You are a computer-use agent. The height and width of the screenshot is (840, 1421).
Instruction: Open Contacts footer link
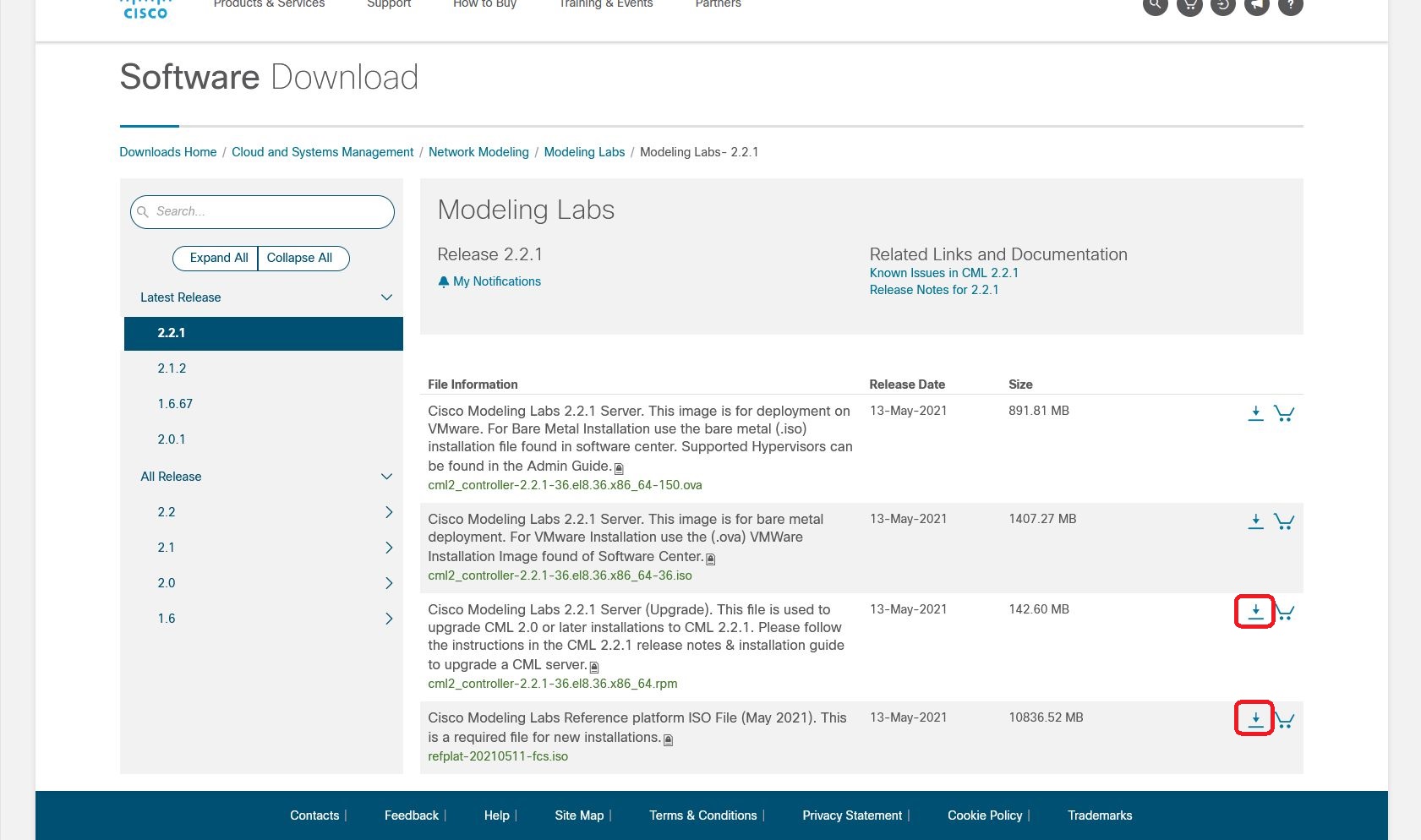tap(314, 815)
